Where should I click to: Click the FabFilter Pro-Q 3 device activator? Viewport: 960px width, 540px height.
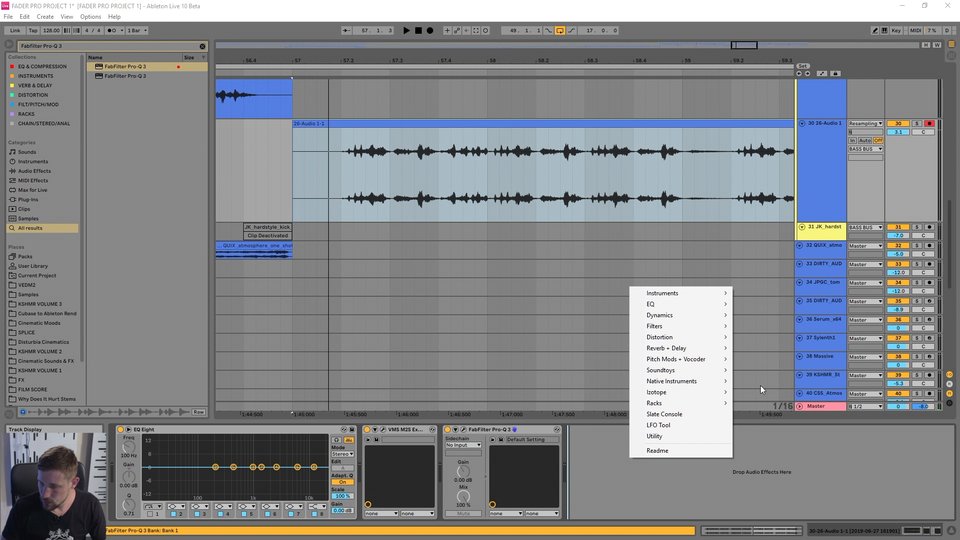click(x=447, y=429)
